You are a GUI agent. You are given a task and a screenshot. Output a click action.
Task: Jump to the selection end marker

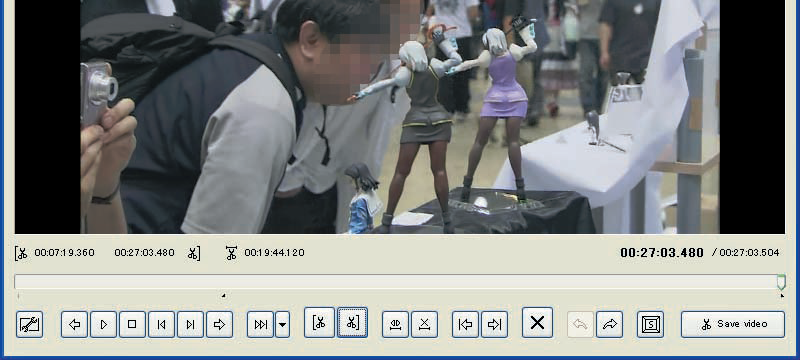(x=494, y=324)
